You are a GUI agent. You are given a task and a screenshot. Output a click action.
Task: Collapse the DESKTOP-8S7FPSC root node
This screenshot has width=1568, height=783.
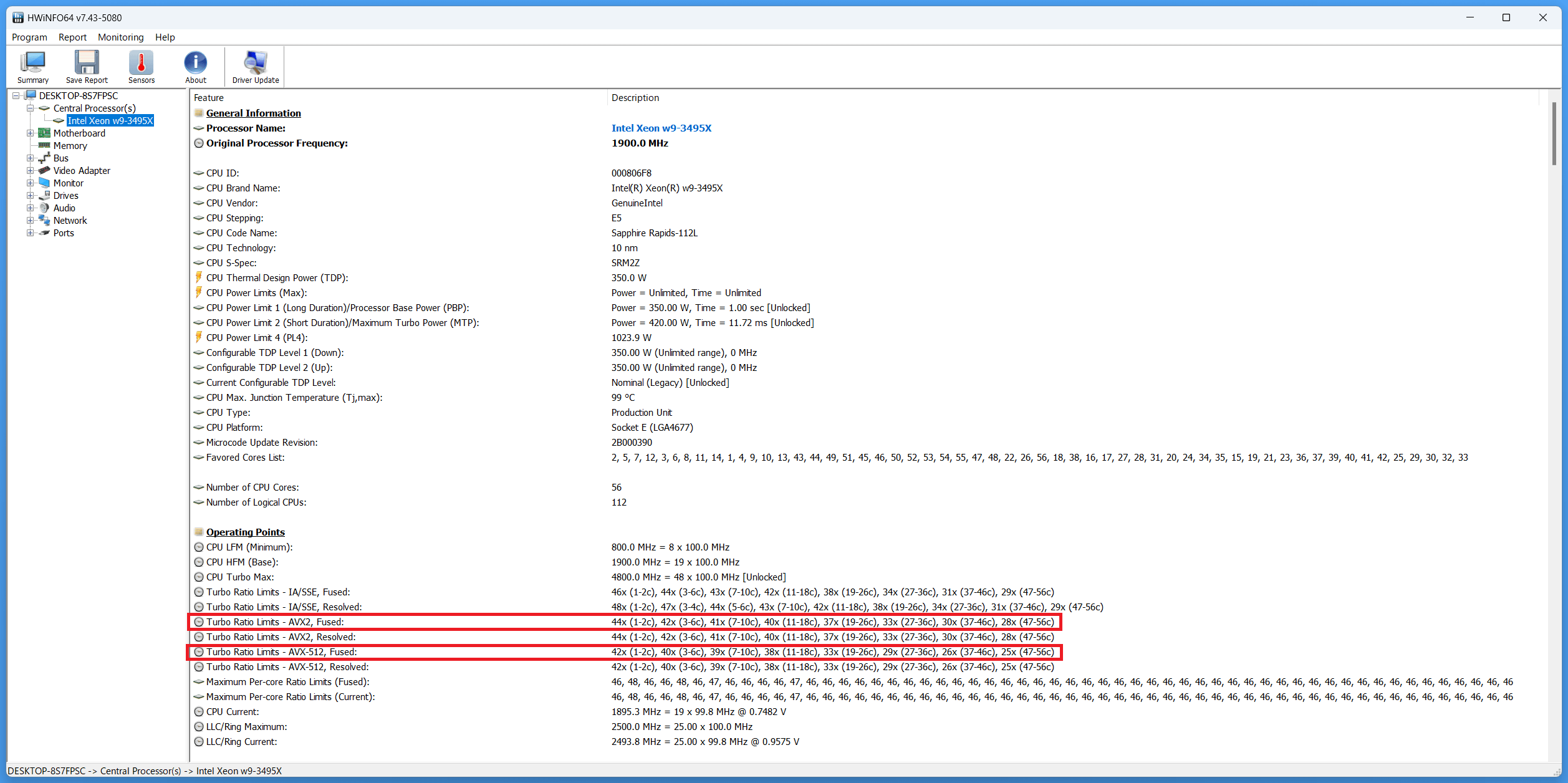click(x=16, y=95)
